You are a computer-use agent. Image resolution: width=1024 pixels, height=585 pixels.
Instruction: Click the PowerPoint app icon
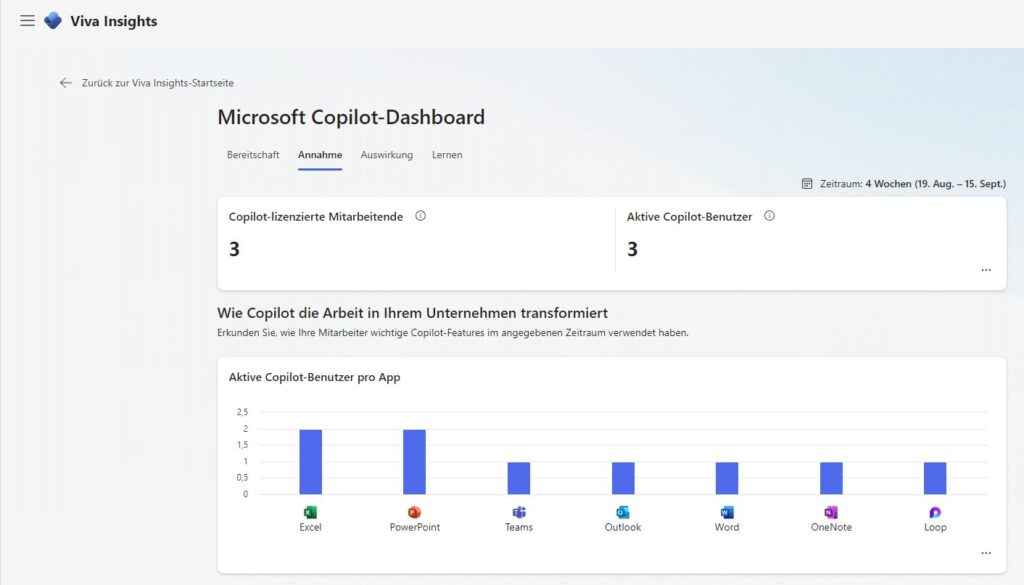pos(415,513)
